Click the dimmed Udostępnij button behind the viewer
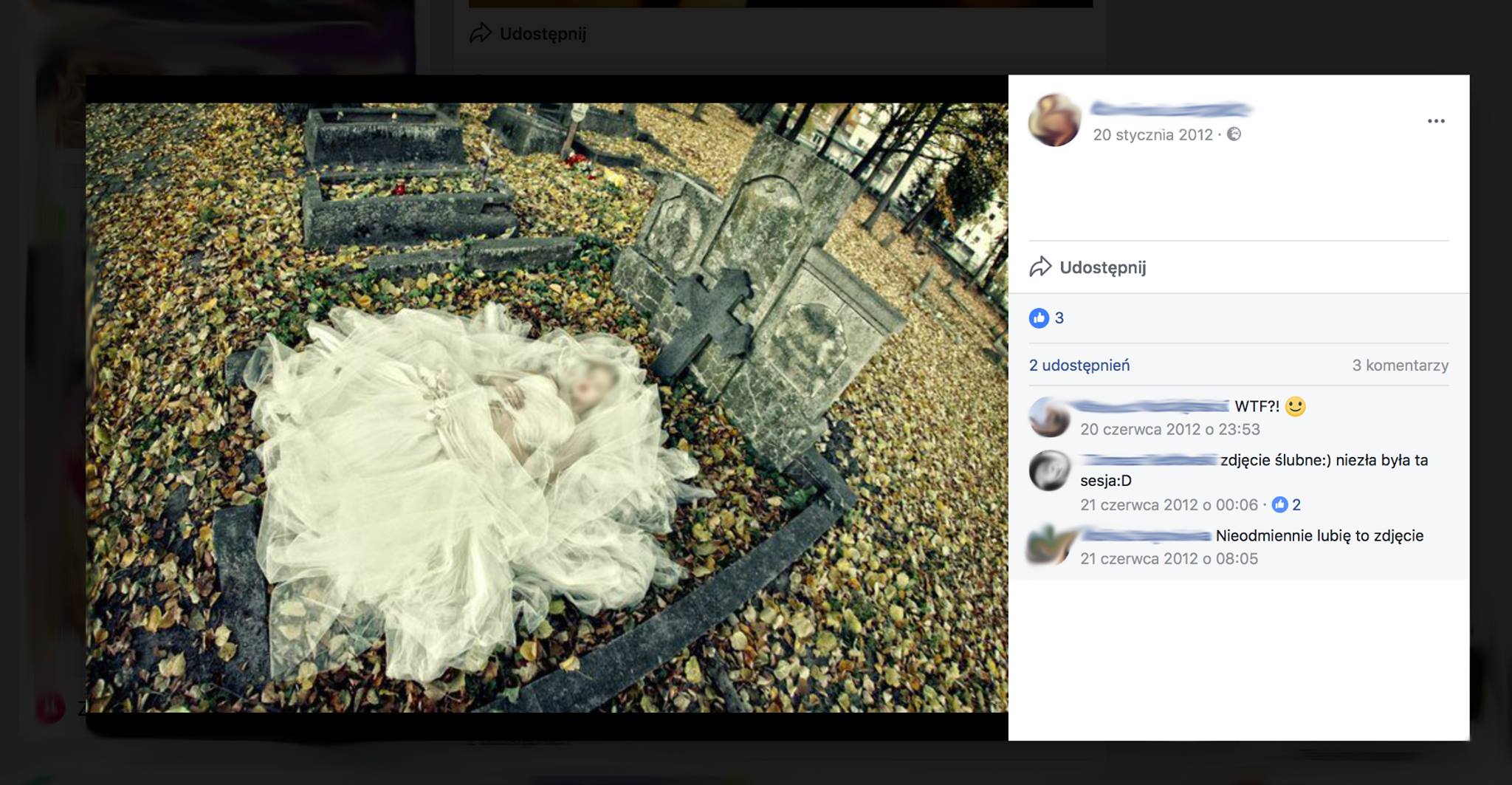Screen dimensions: 1512x785 click(x=529, y=34)
